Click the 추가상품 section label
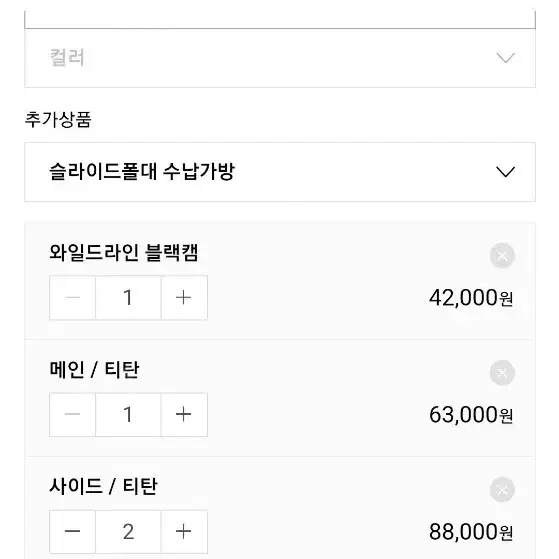The width and height of the screenshot is (559, 559). point(58,119)
